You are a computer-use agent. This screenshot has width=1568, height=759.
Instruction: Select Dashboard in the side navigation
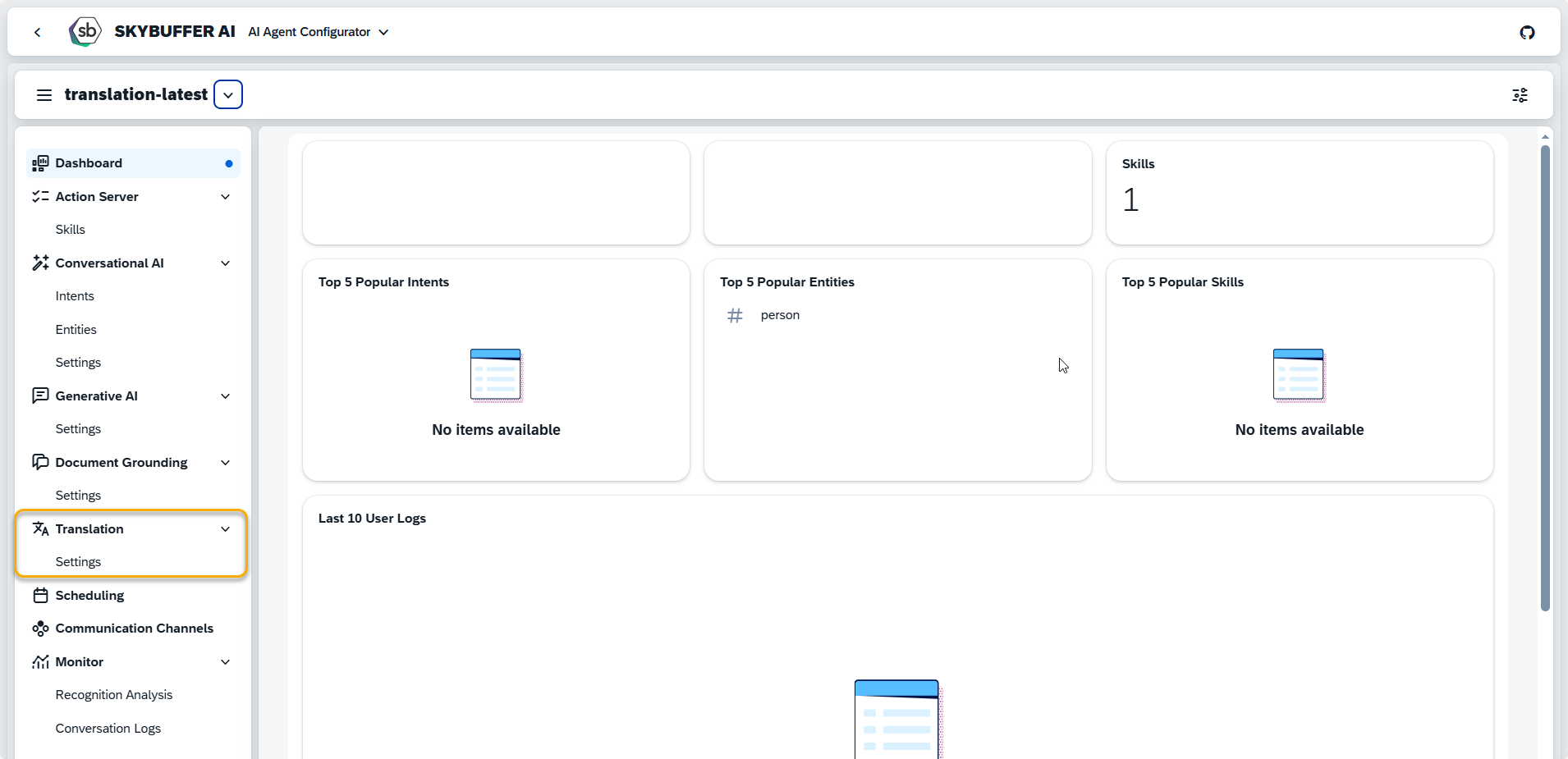(89, 163)
